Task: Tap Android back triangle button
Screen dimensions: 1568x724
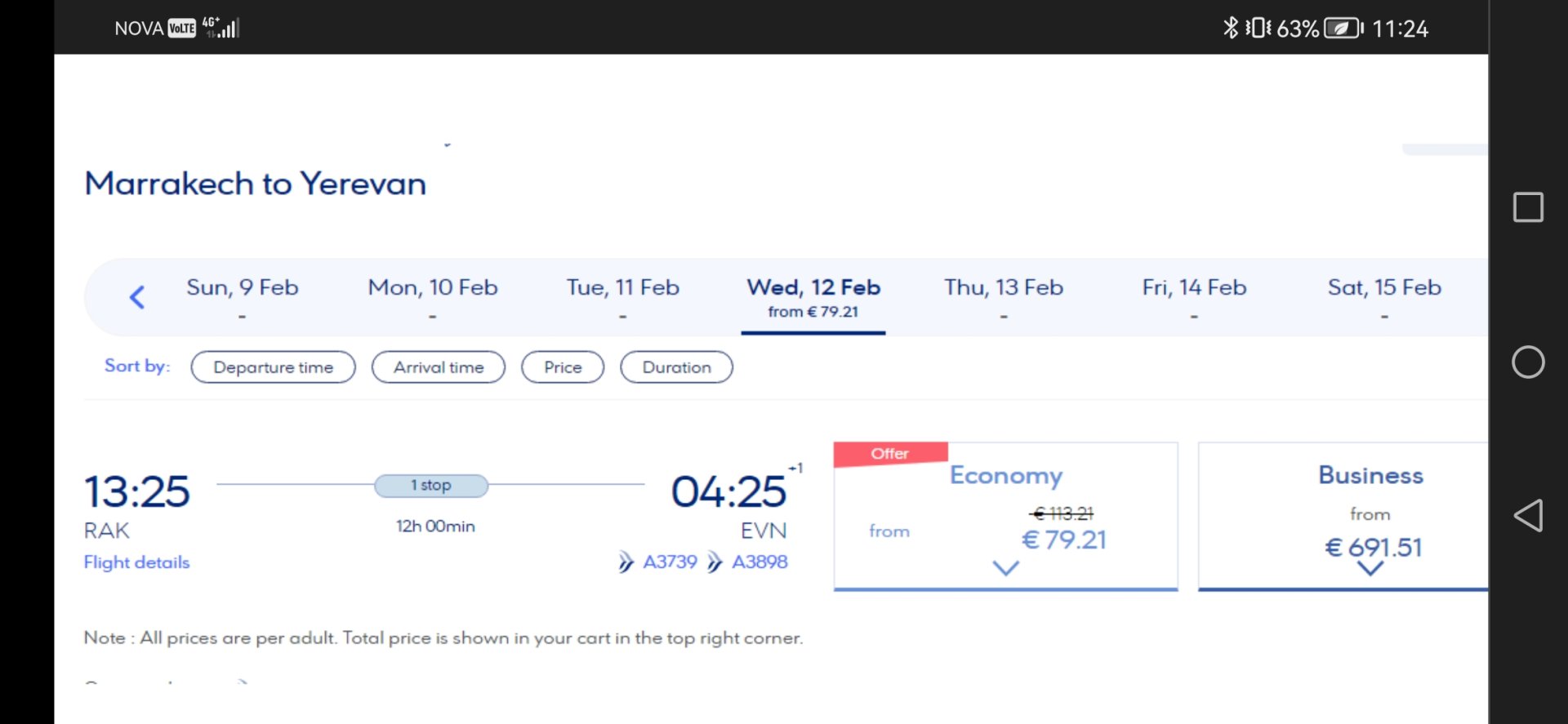Action: [1528, 516]
